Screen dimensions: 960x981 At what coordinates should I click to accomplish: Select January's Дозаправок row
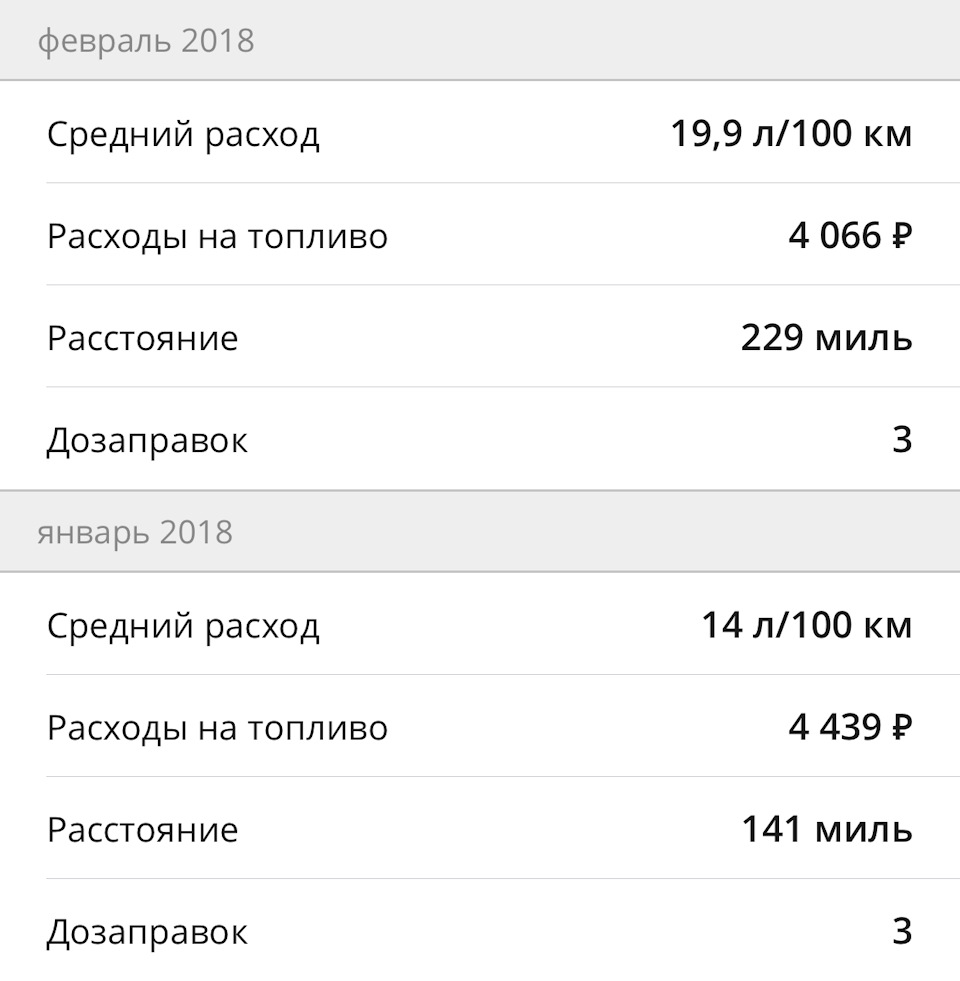480,930
